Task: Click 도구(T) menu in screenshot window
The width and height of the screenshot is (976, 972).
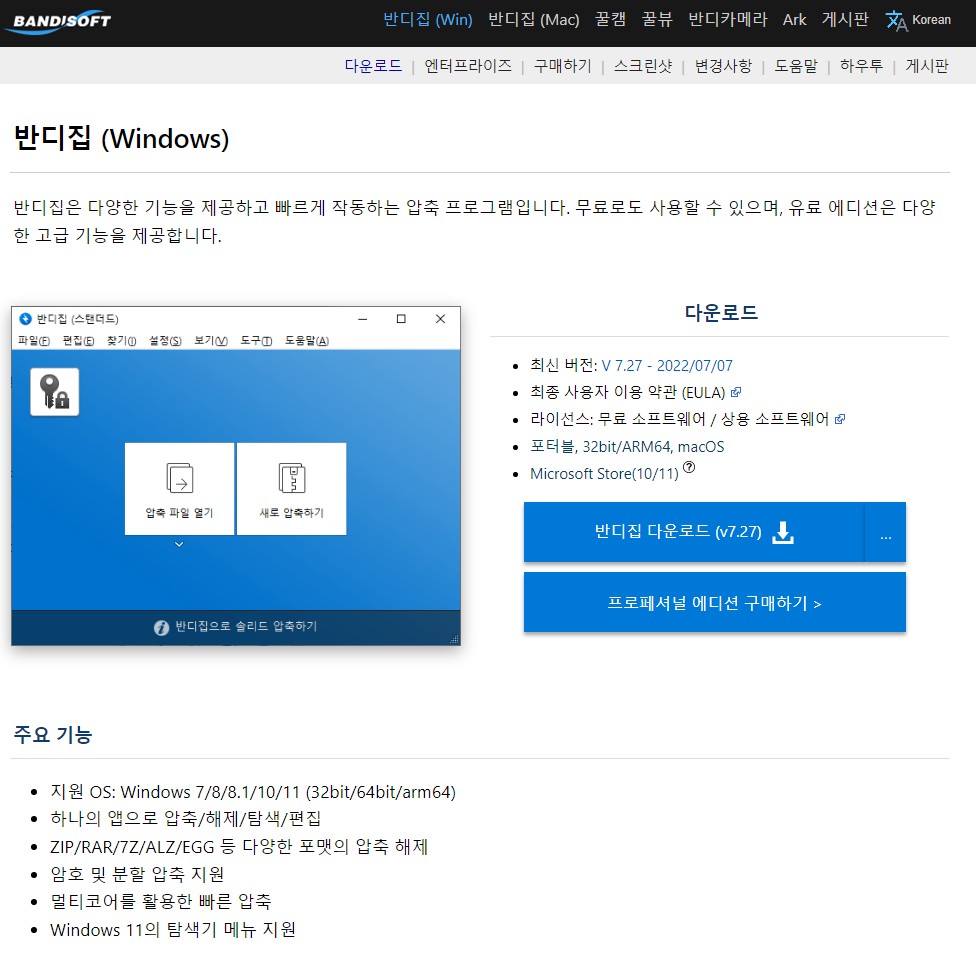Action: pyautogui.click(x=256, y=340)
